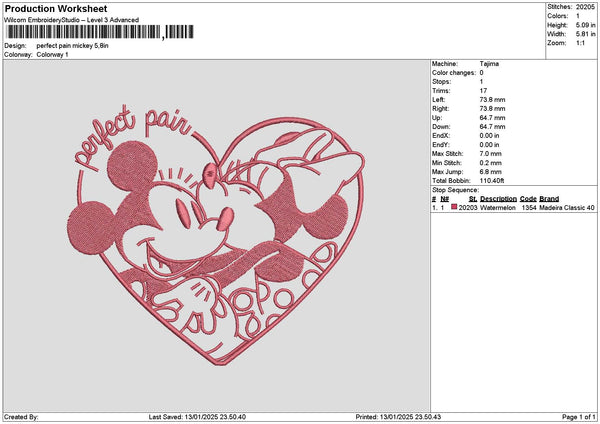Click the Mickey heart embroidery design preview
600x424 pixels.
pyautogui.click(x=216, y=235)
